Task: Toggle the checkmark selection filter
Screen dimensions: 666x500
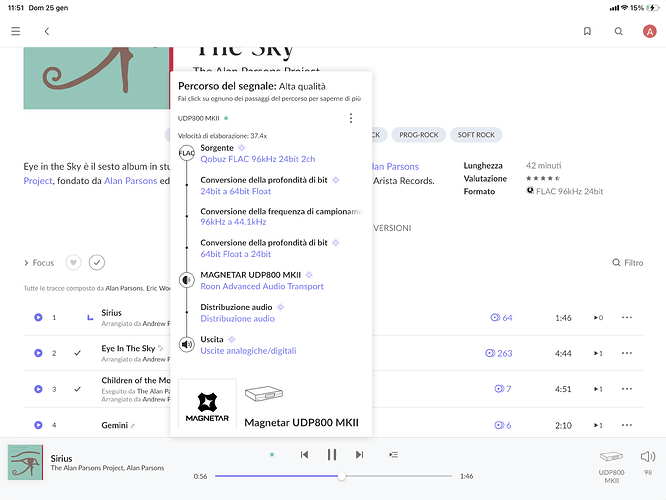Action: [97, 262]
